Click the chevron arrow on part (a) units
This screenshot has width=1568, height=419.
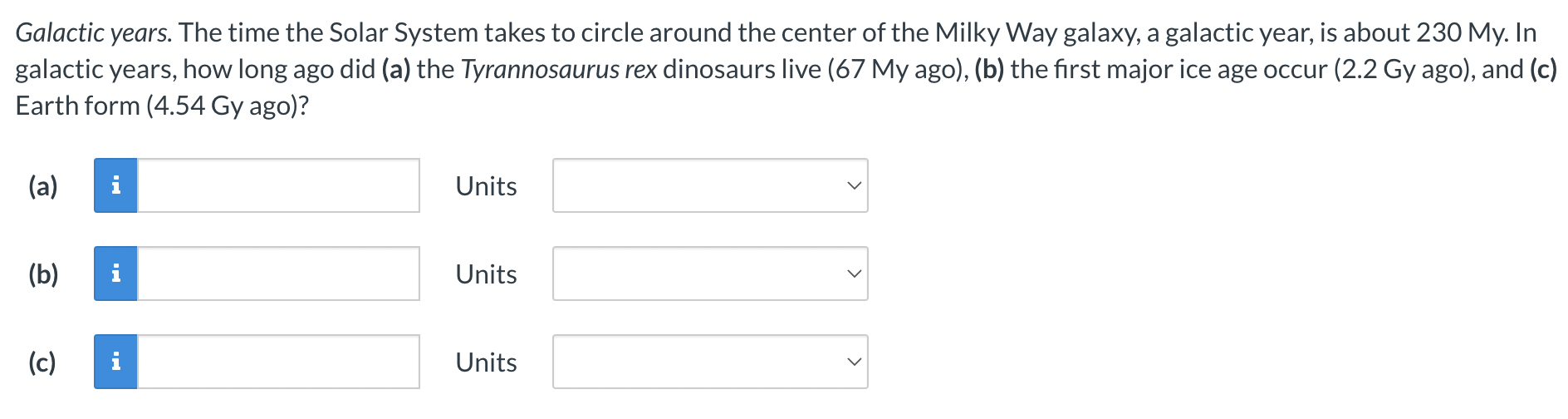[x=854, y=185]
